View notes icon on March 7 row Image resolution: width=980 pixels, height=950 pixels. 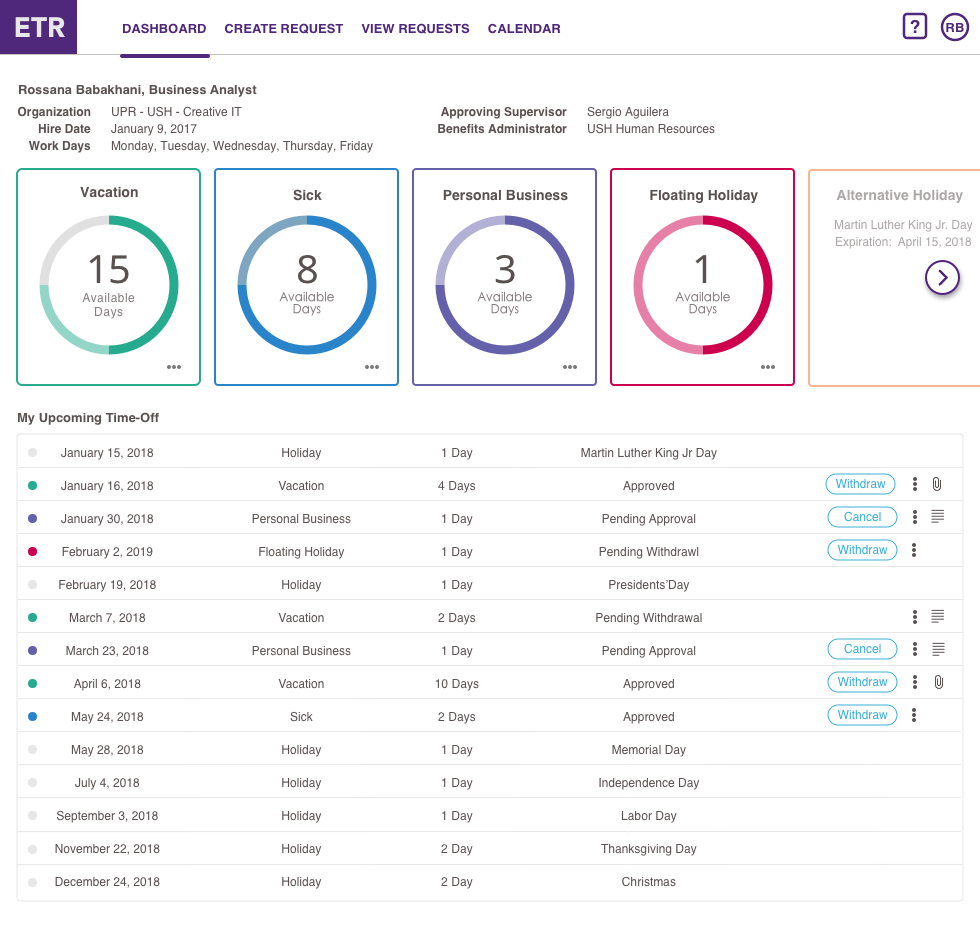[938, 616]
